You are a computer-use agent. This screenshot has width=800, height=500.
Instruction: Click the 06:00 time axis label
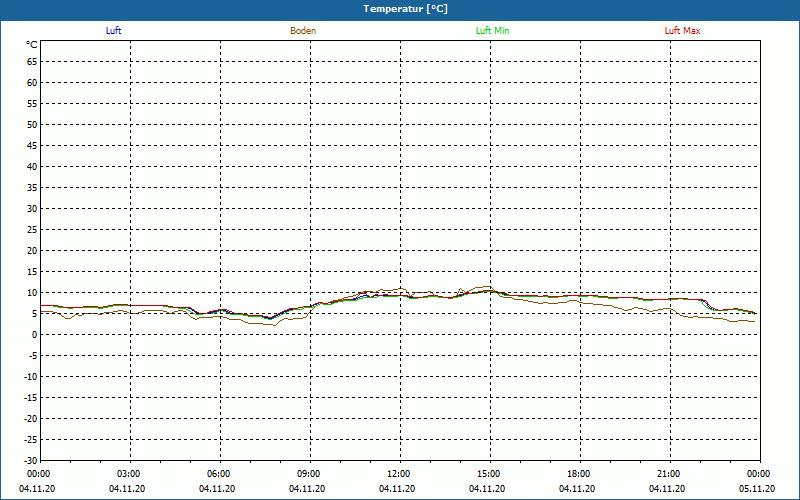click(219, 474)
